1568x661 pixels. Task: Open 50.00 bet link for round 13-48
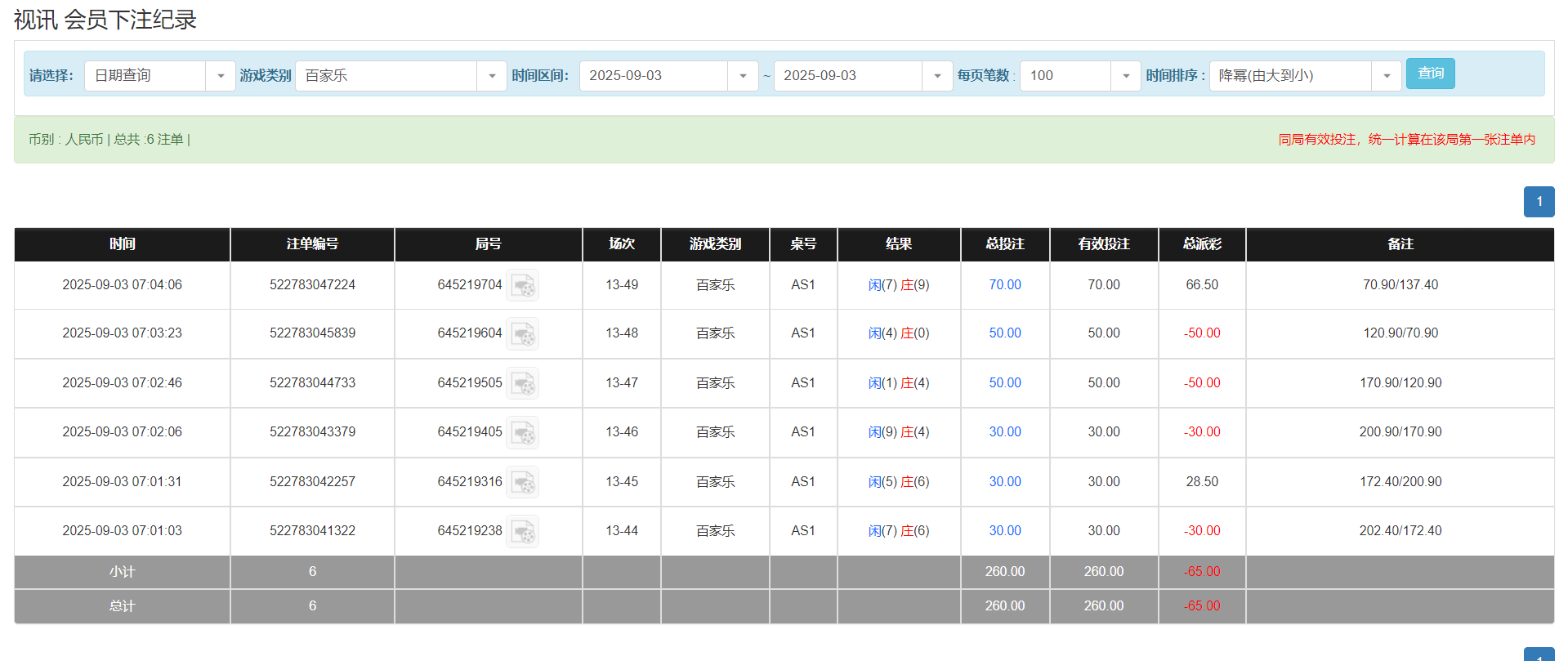tap(1004, 333)
